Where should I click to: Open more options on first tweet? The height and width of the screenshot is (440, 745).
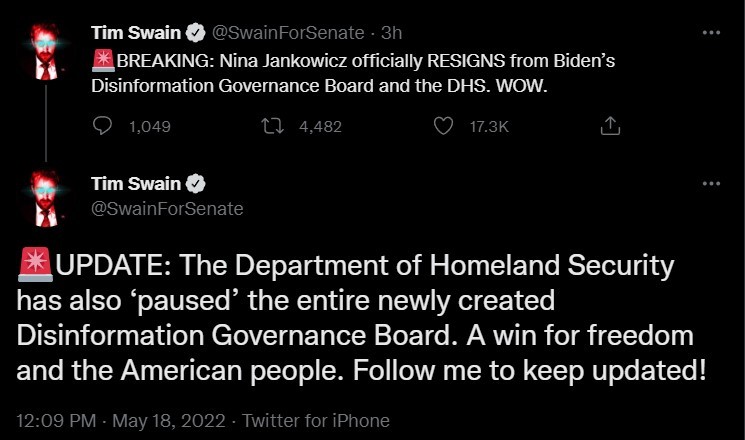coord(711,32)
